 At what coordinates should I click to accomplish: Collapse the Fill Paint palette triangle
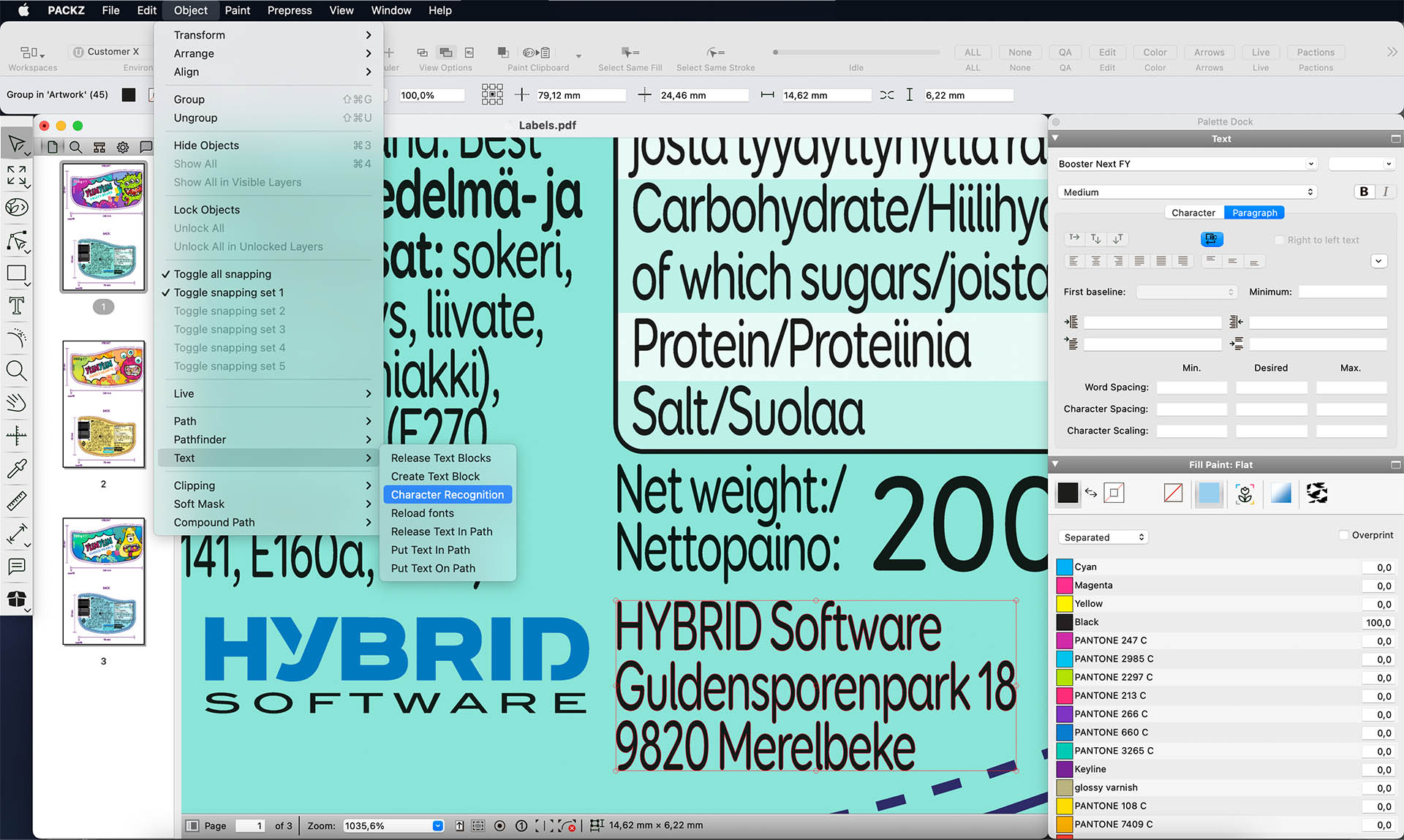click(1055, 464)
